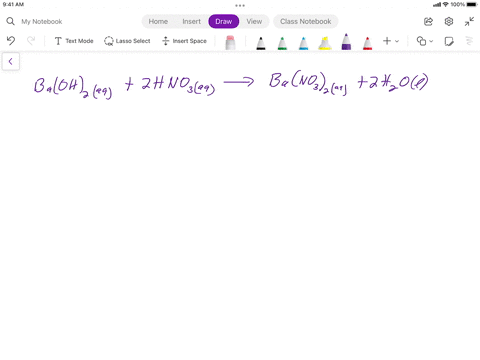480x360 pixels.
Task: Click the My Notebook title
Action: pyautogui.click(x=42, y=22)
